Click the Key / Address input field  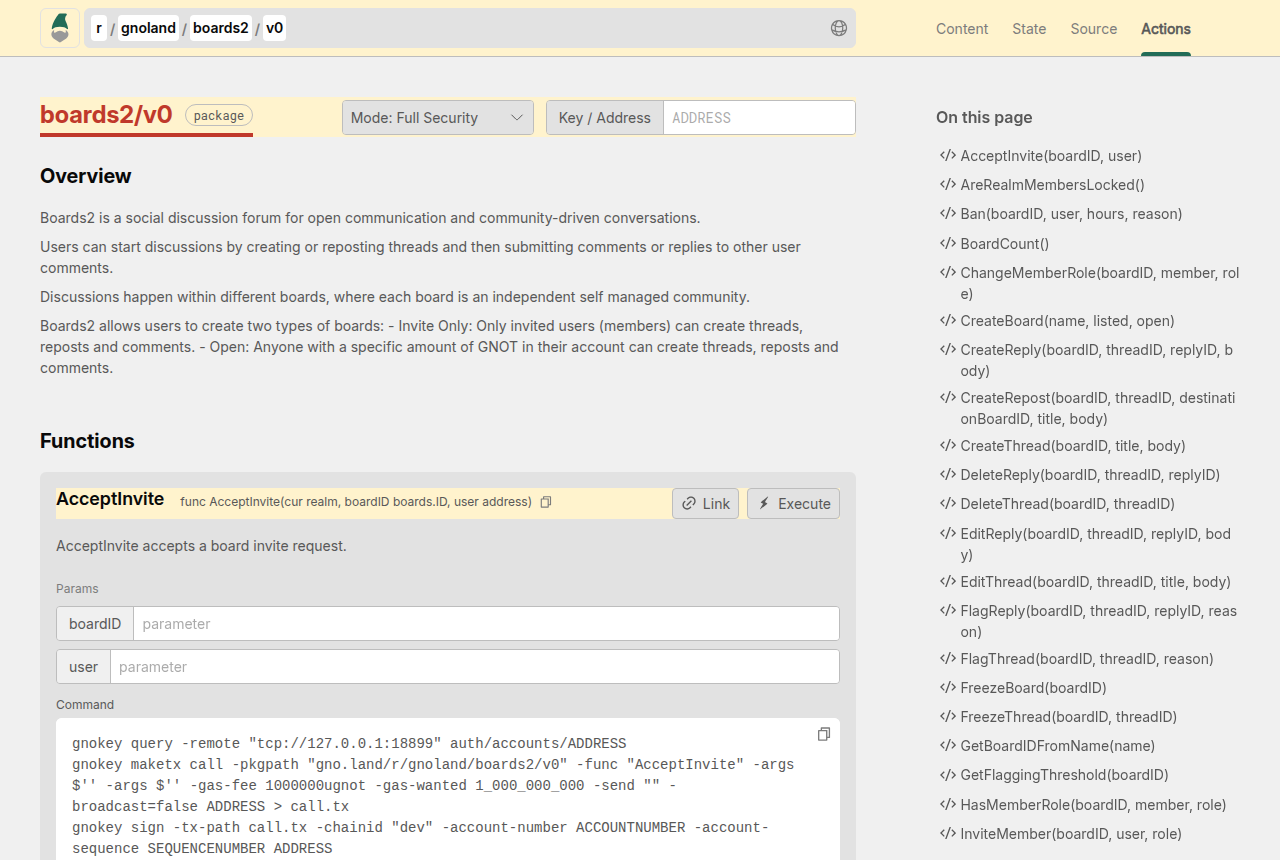click(759, 117)
